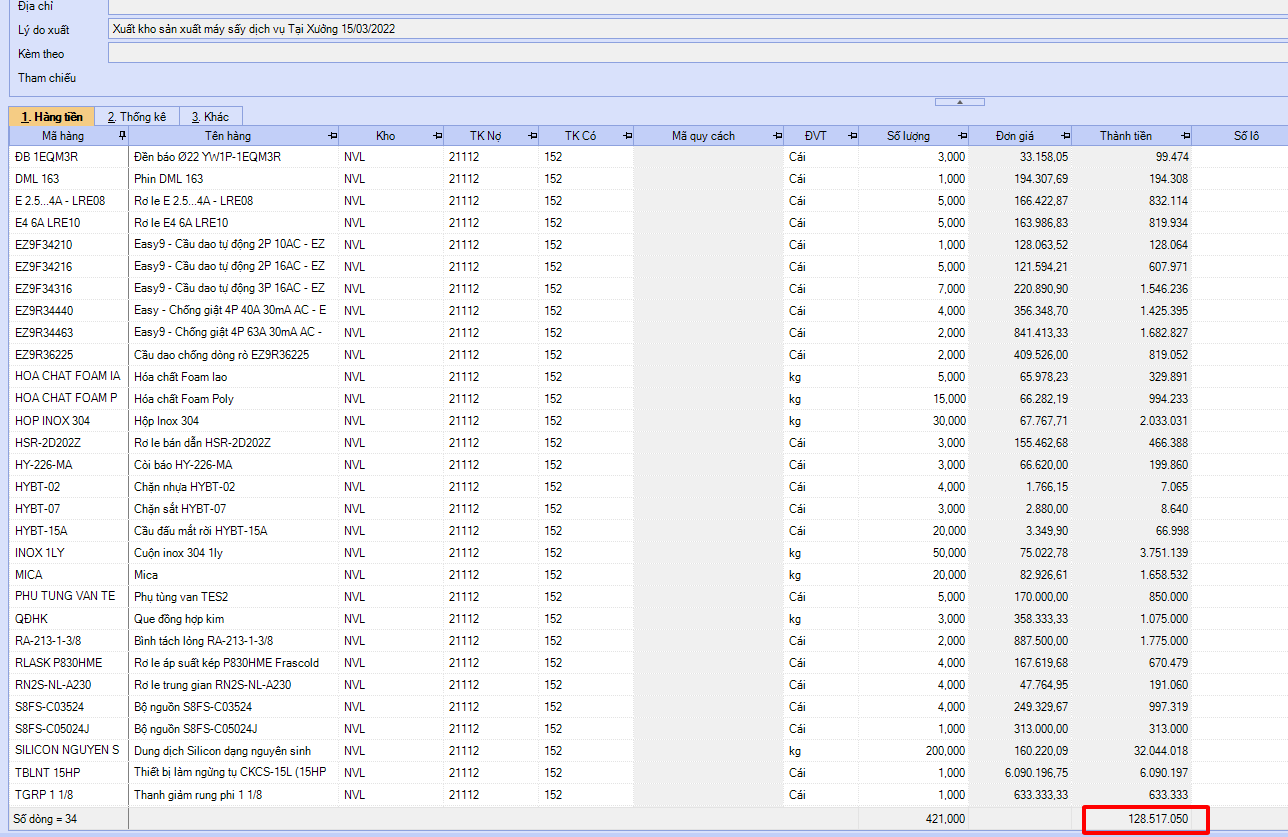Viewport: 1288px width, 837px height.
Task: Sort by the Mã hàng column header
Action: point(63,136)
